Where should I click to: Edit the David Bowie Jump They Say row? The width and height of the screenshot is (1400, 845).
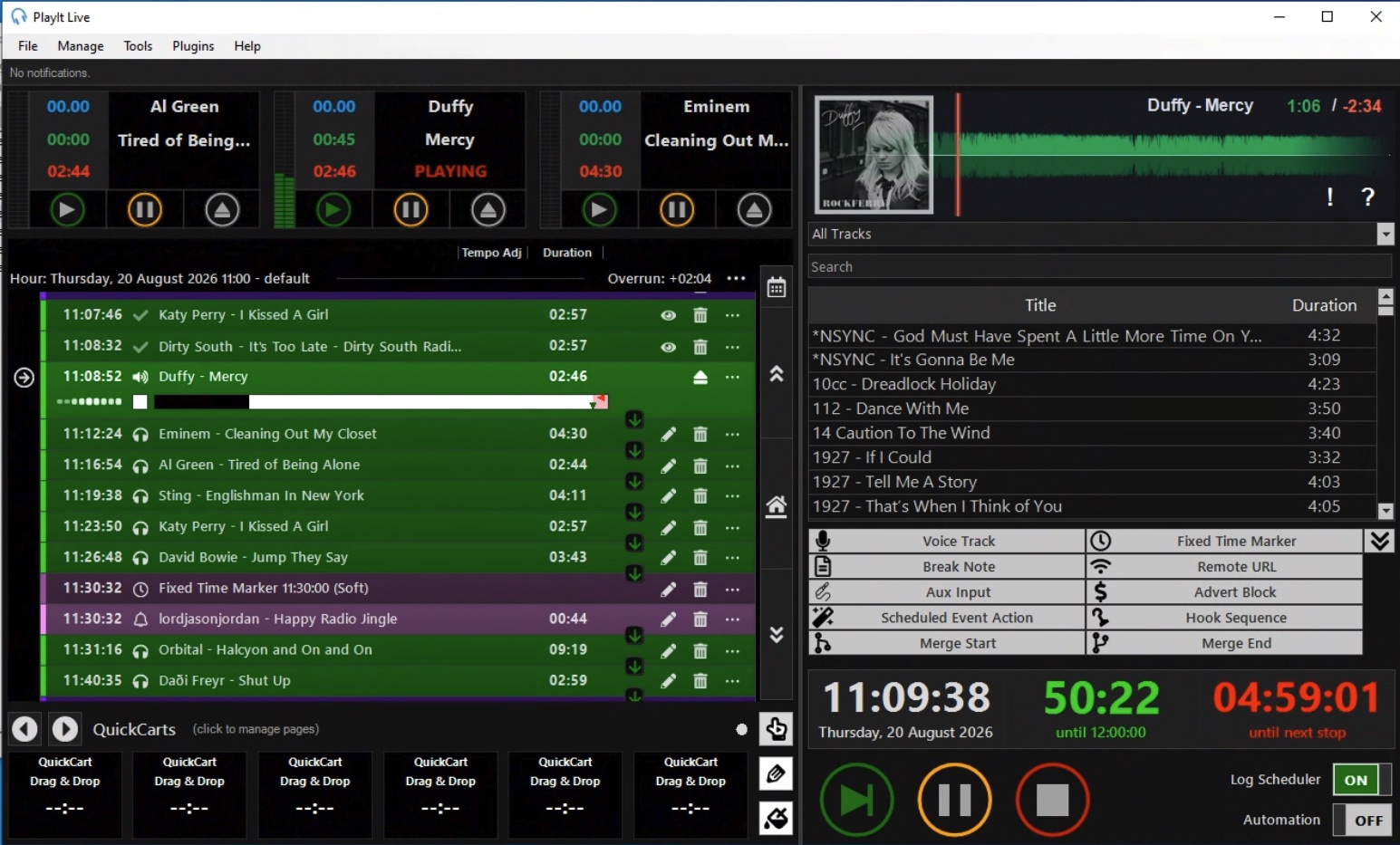(668, 558)
